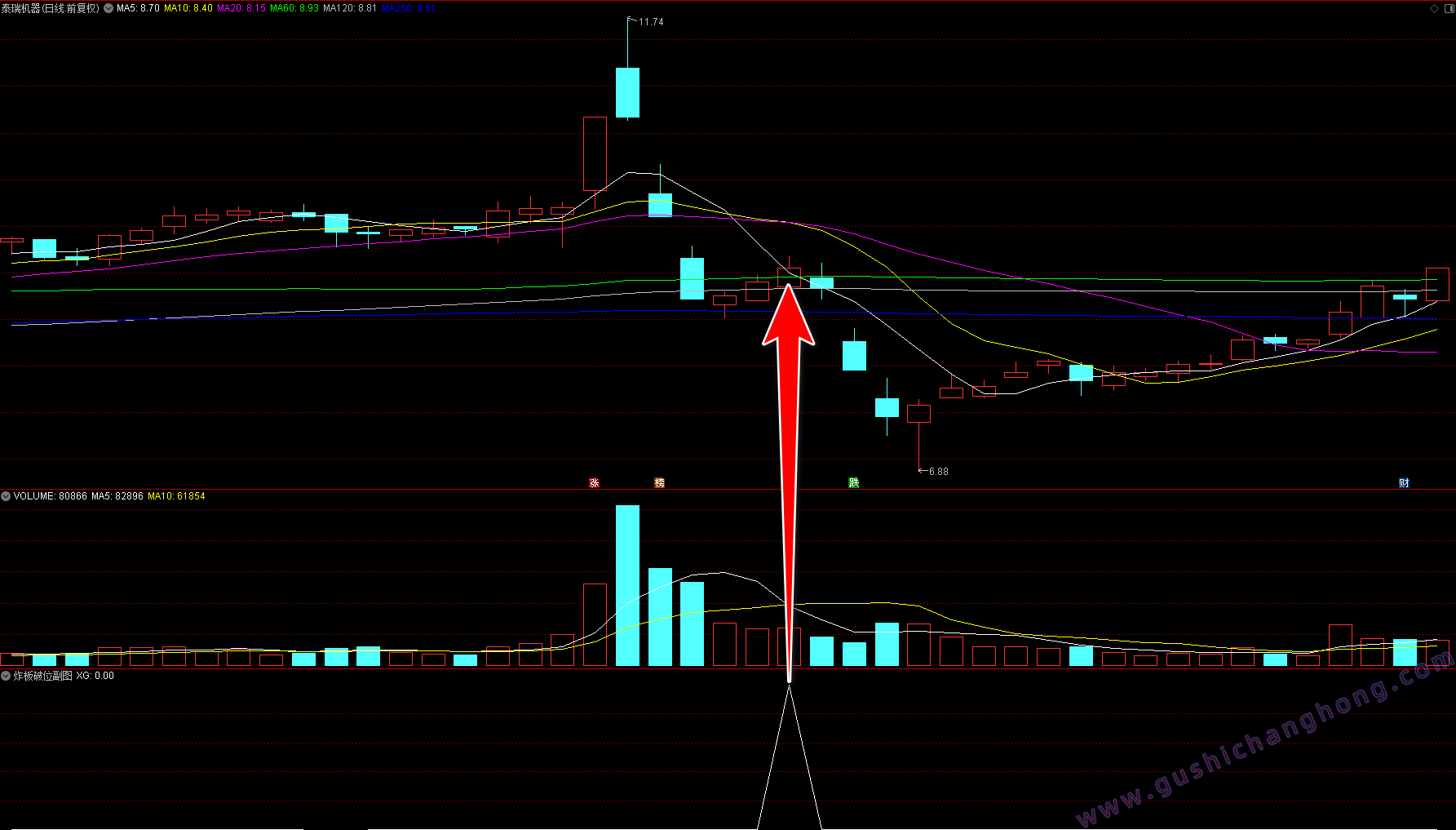Viewport: 1456px width, 830px height.
Task: Select the tallest cyan volume bar
Action: tap(627, 585)
